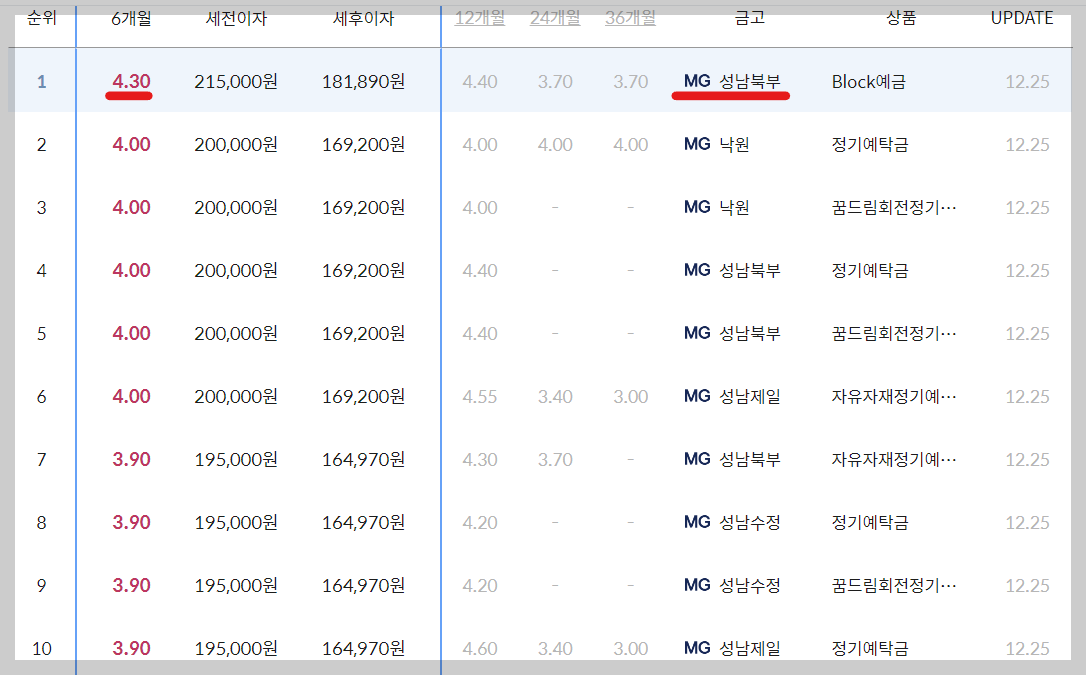1086x675 pixels.
Task: Click the MG icon for 낙원 in rank 2
Action: point(696,145)
